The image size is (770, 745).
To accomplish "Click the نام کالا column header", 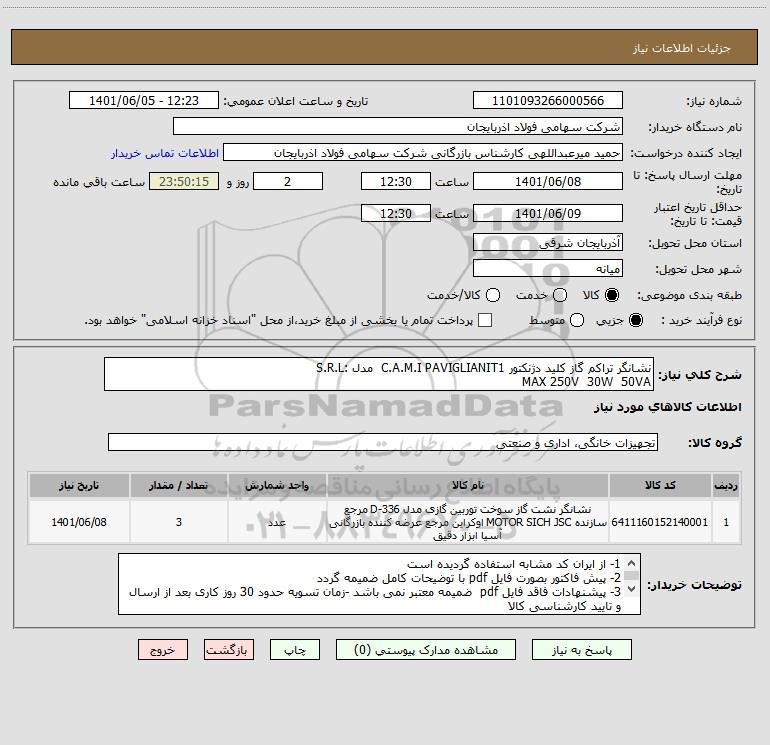I will pyautogui.click(x=468, y=486).
